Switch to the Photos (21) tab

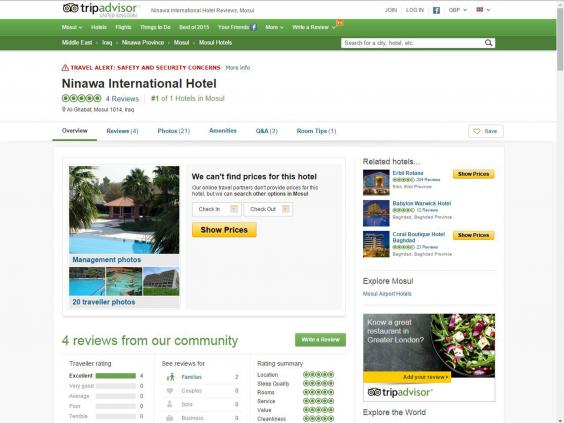point(174,131)
